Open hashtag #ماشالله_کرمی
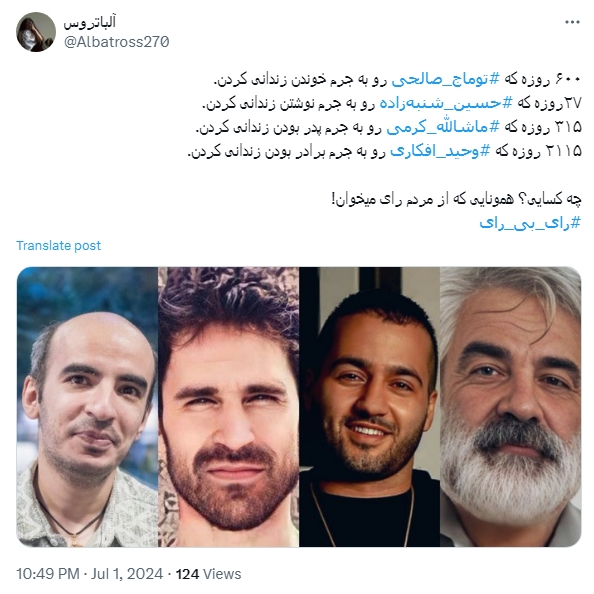Image resolution: width=594 pixels, height=594 pixels. tap(443, 127)
